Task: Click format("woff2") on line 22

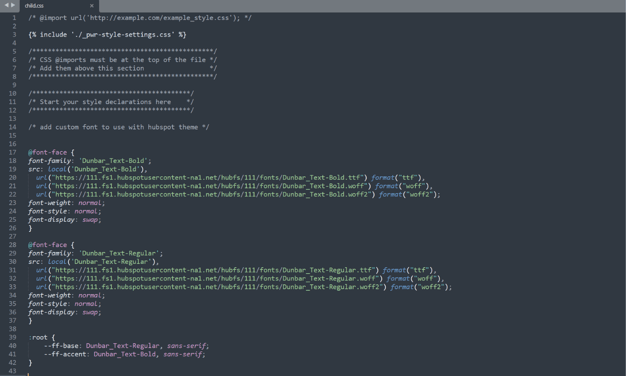Action: click(x=408, y=194)
